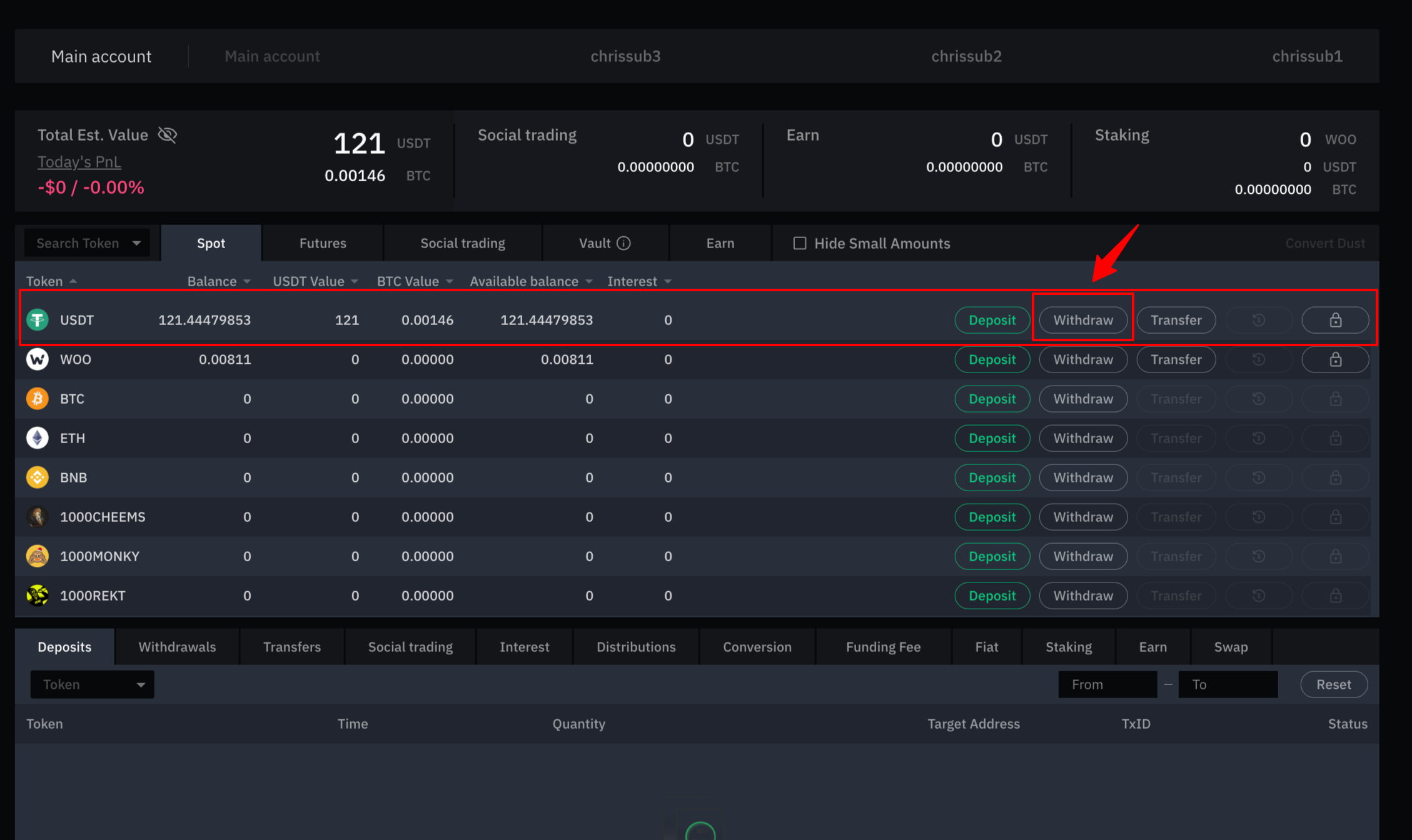The width and height of the screenshot is (1412, 840).
Task: Open the Vault tab
Action: [604, 243]
